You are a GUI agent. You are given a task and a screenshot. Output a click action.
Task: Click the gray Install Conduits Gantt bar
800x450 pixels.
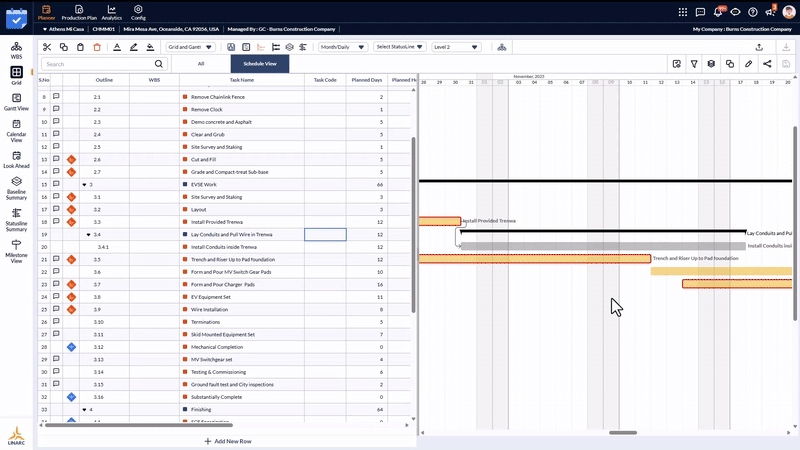coord(603,246)
